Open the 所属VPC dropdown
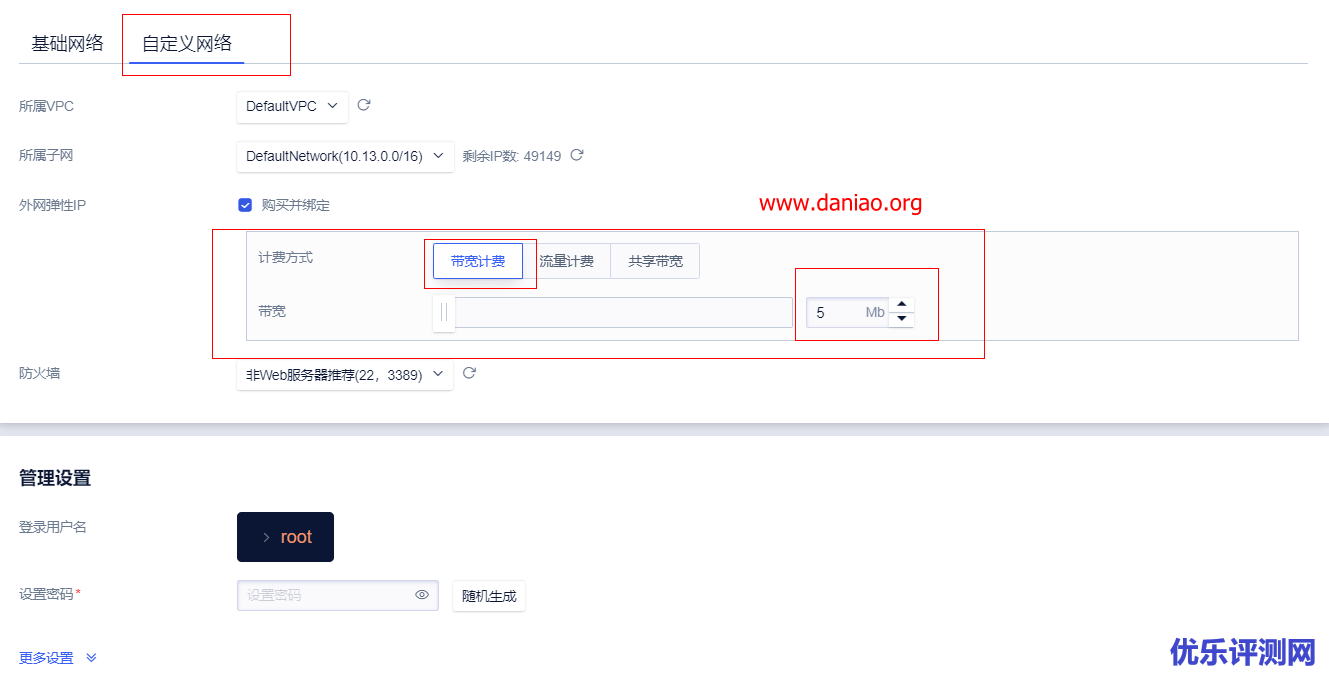The height and width of the screenshot is (679, 1329). [292, 105]
